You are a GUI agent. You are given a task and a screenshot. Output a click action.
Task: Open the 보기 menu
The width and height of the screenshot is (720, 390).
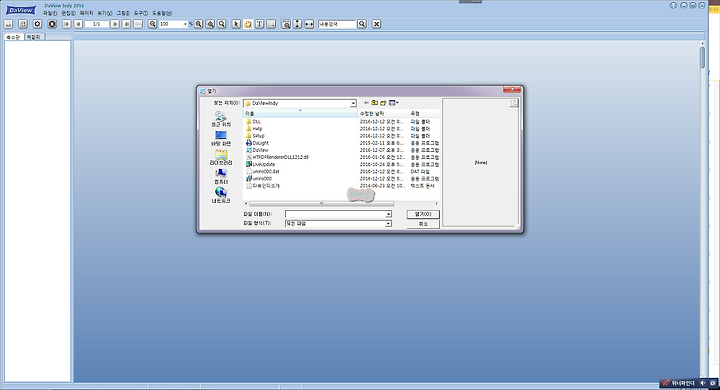click(x=105, y=13)
